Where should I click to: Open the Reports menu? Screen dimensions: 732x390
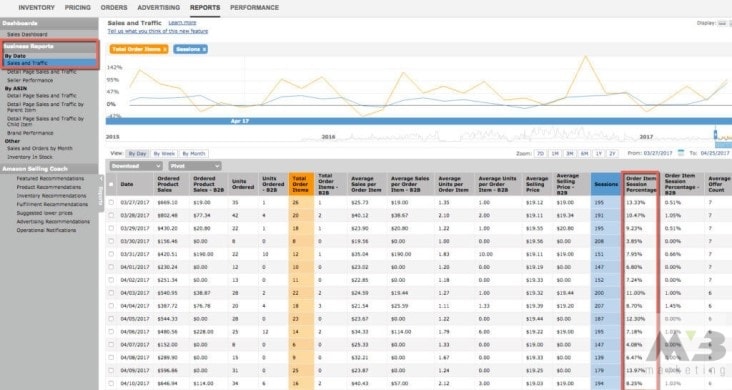(205, 7)
